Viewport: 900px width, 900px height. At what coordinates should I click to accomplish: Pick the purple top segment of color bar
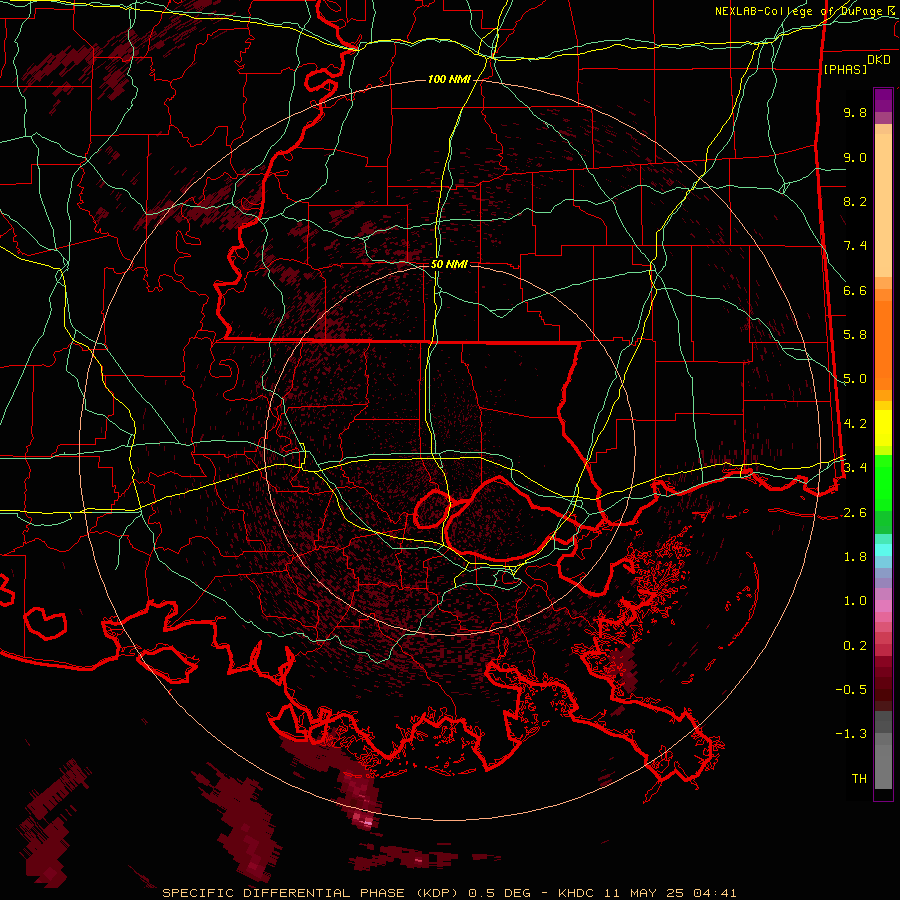[x=883, y=100]
